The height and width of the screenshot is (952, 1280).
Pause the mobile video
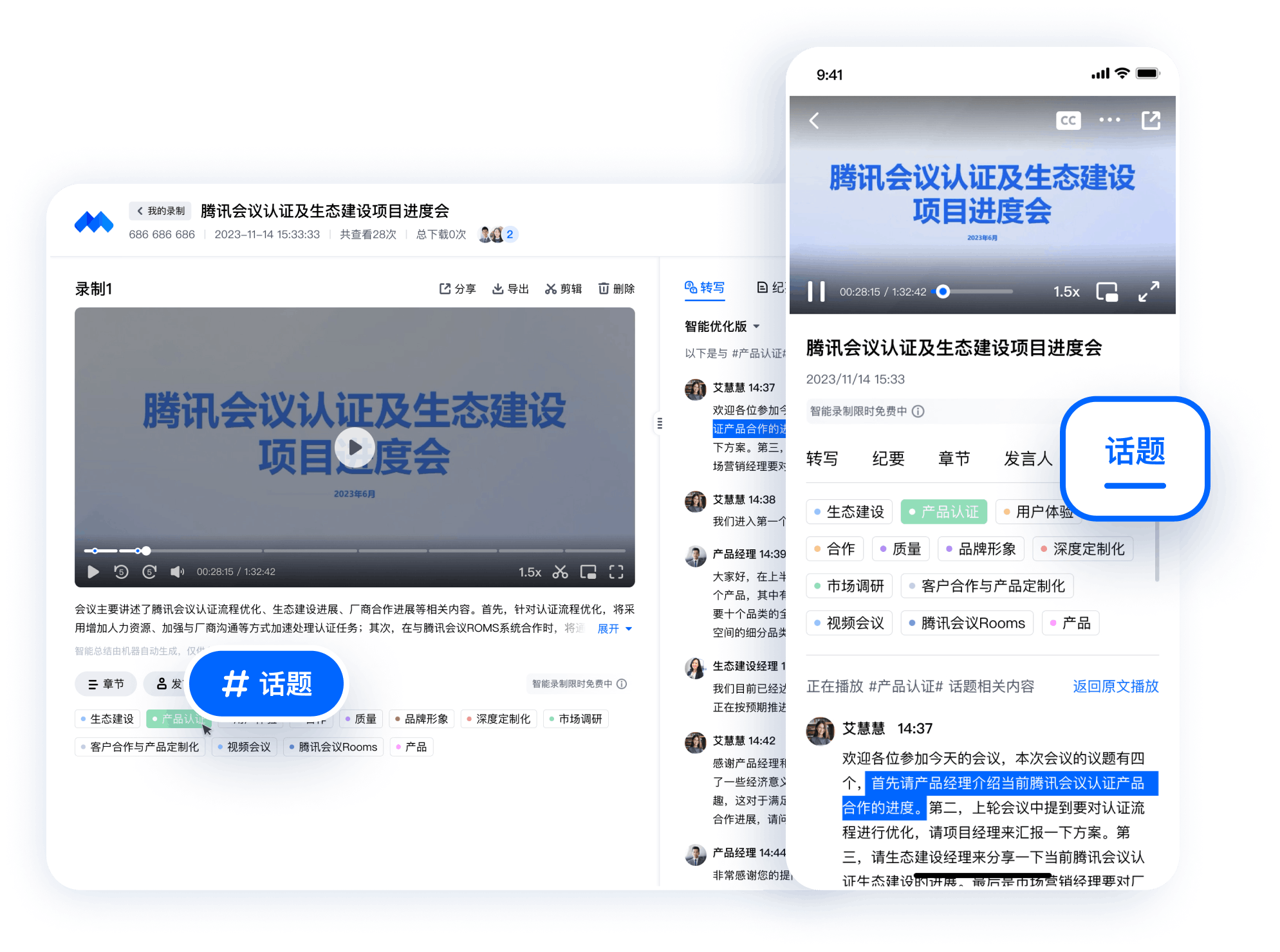817,291
